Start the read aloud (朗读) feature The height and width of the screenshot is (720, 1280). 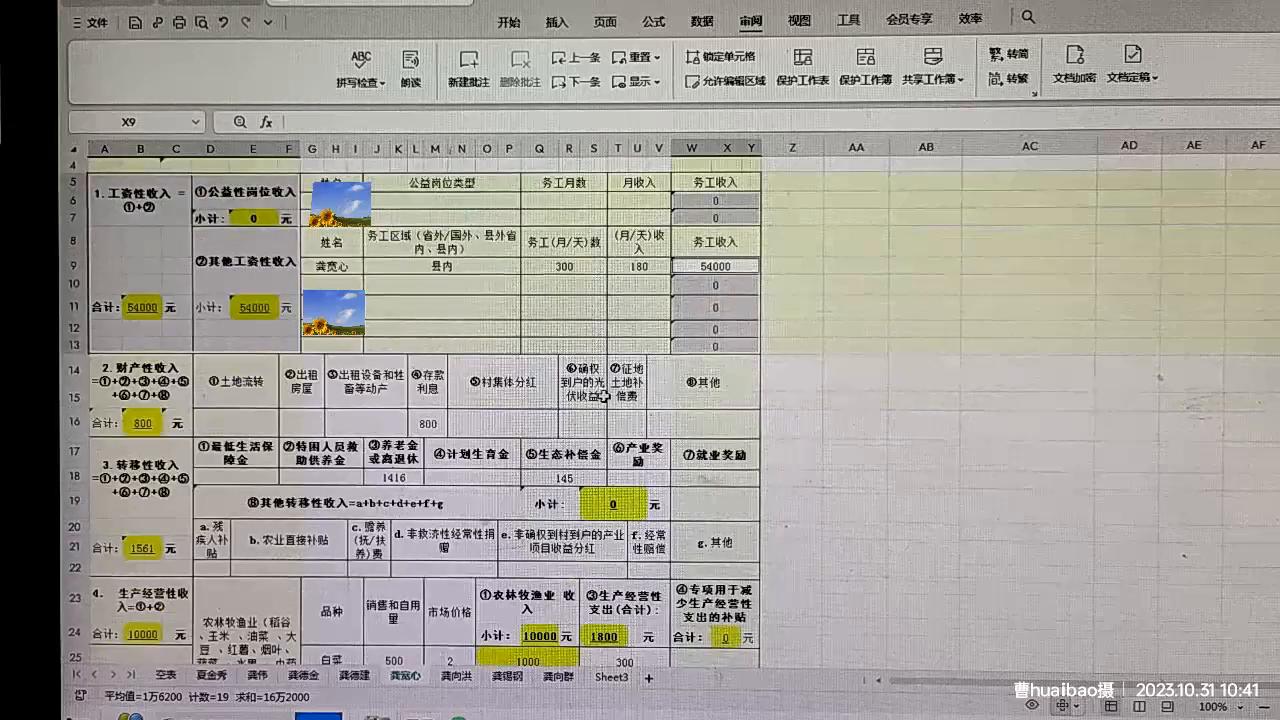pyautogui.click(x=409, y=68)
